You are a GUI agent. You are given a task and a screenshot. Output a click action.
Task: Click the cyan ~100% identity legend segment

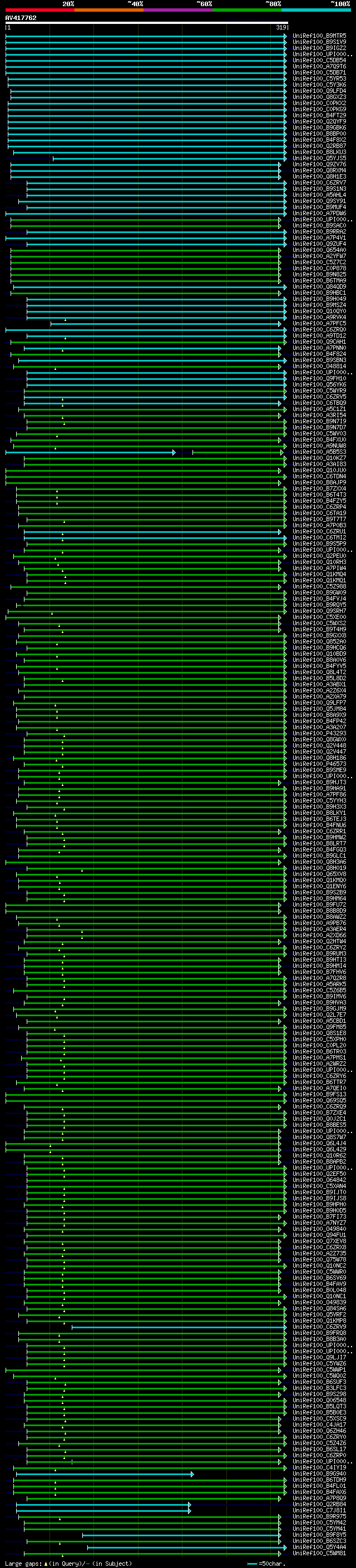(316, 10)
